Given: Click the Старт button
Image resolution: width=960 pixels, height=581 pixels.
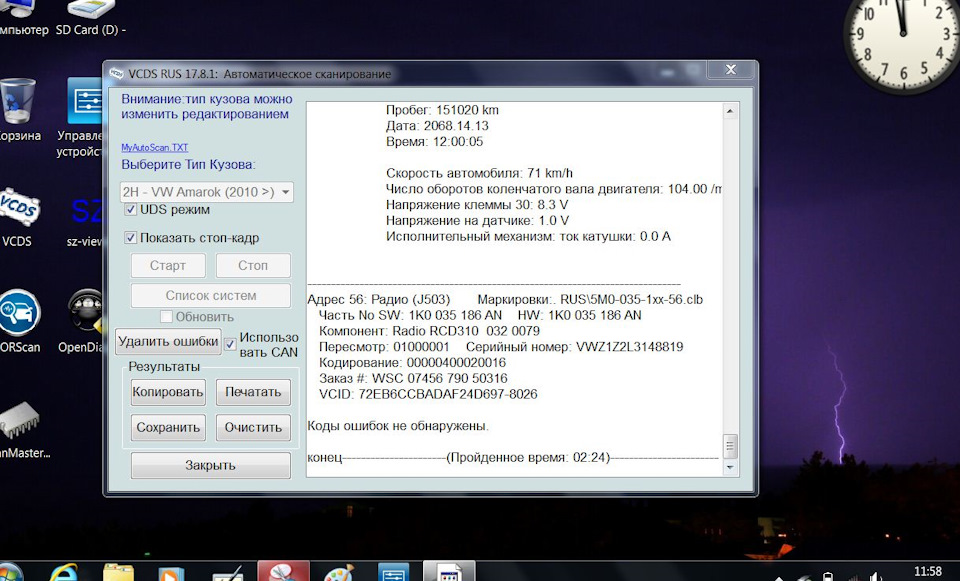Looking at the screenshot, I should click(168, 266).
